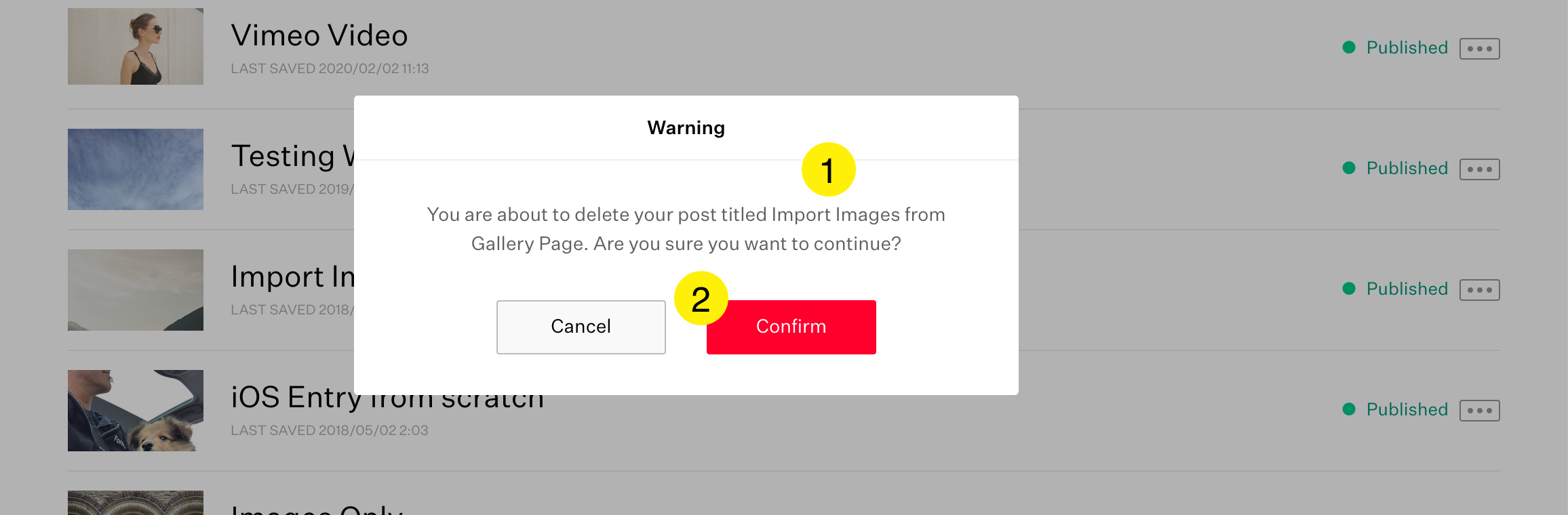1568x515 pixels.
Task: Open more options for Vimeo Video post
Action: 1479,49
